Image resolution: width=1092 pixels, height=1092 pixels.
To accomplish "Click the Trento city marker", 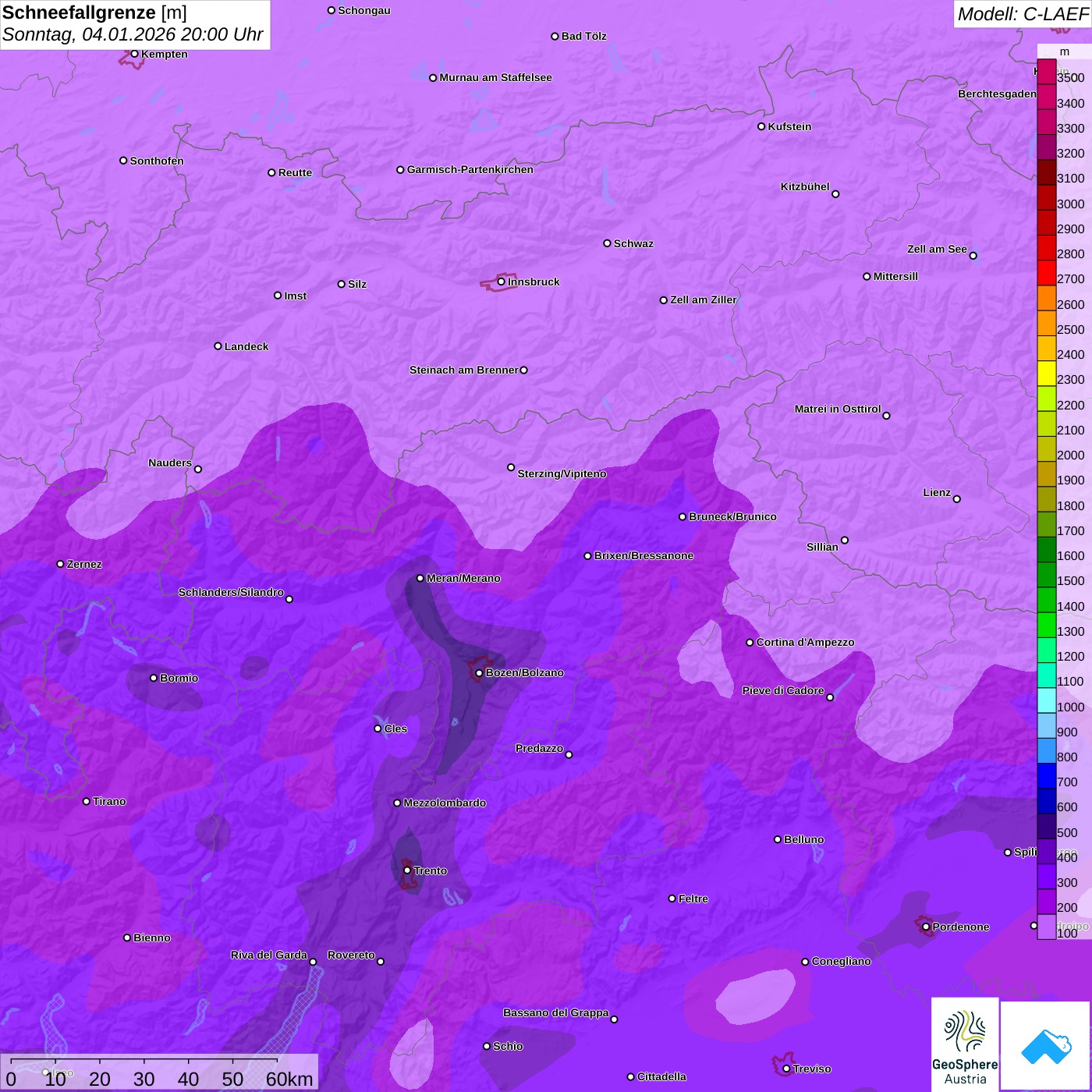I will (407, 870).
